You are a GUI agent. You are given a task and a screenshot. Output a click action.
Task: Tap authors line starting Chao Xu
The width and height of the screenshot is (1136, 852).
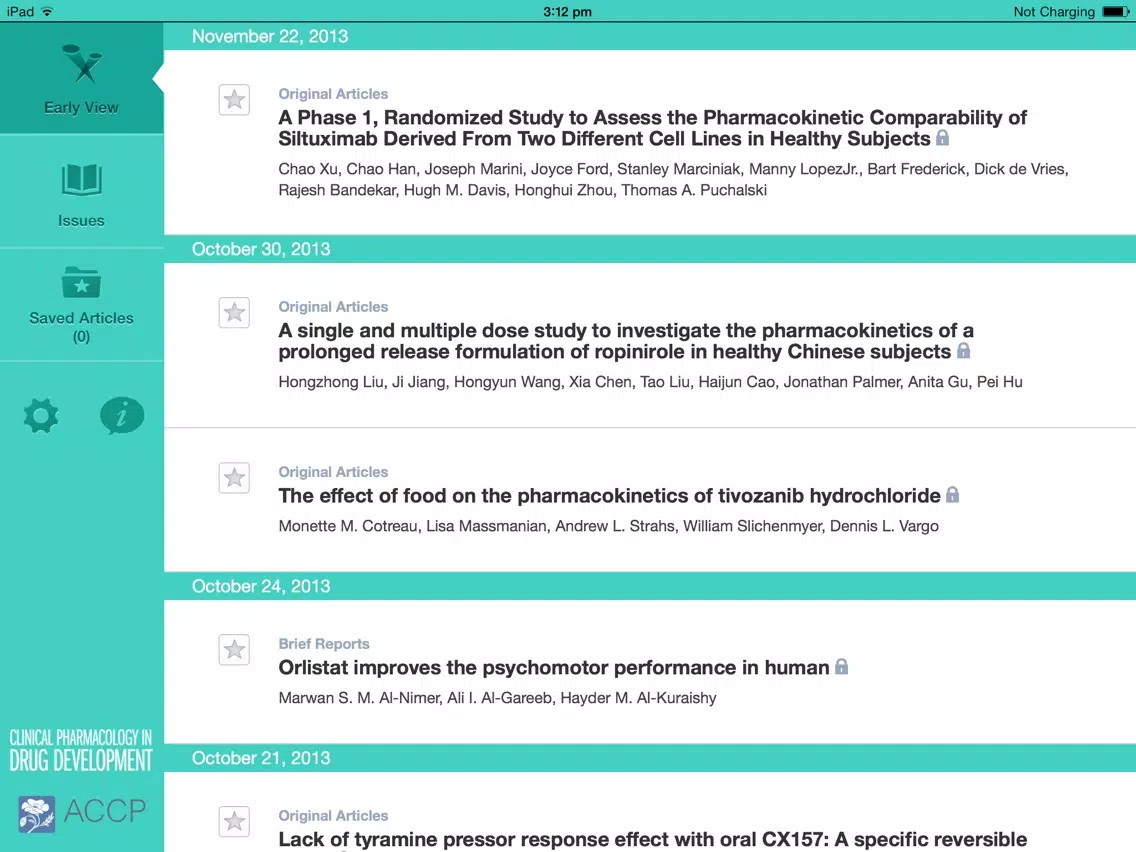click(x=673, y=180)
